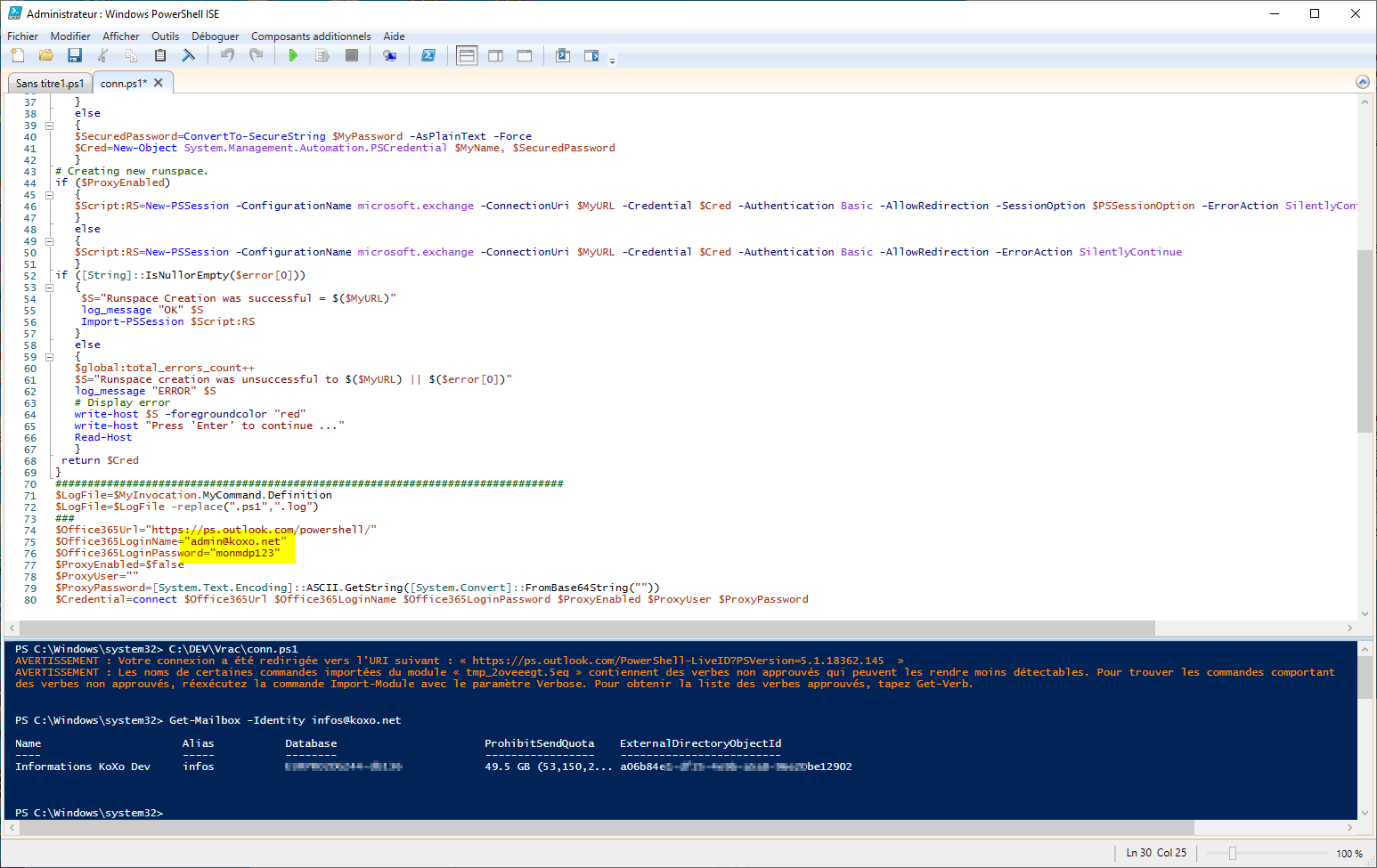Image resolution: width=1377 pixels, height=868 pixels.
Task: Click "Import-PSSession" on line 56
Action: pyautogui.click(x=133, y=321)
